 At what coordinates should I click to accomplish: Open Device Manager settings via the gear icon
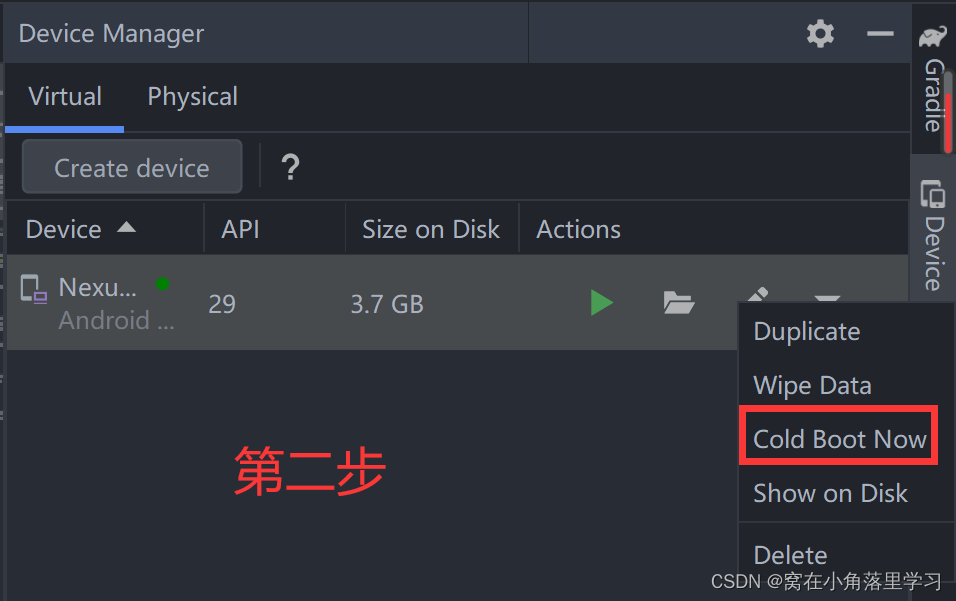tap(820, 33)
